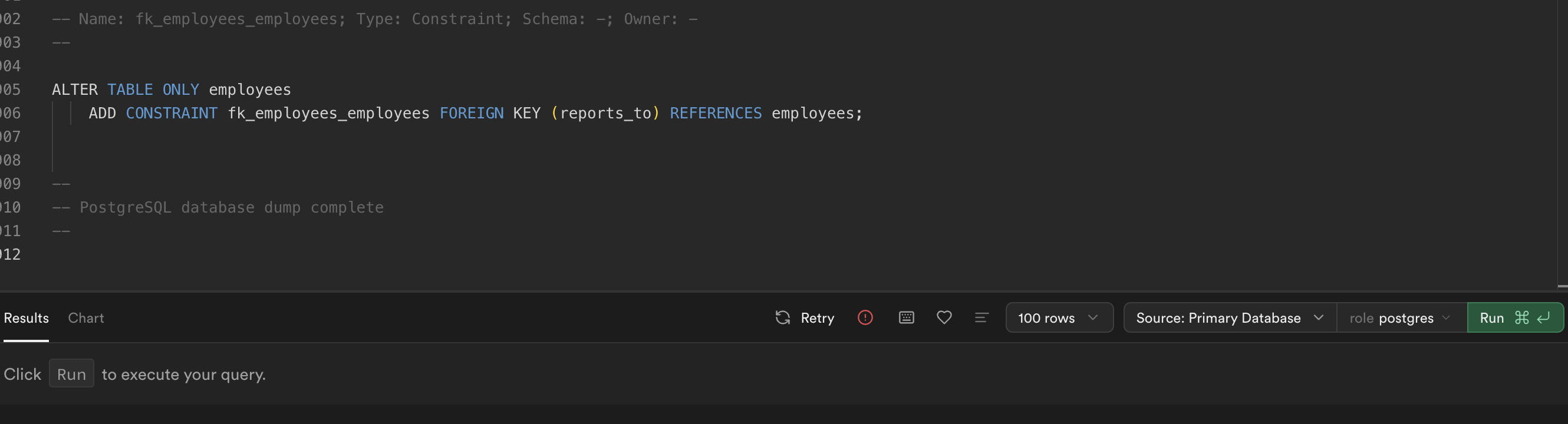
Task: Place cursor on the empty last editor line
Action: click(x=183, y=254)
